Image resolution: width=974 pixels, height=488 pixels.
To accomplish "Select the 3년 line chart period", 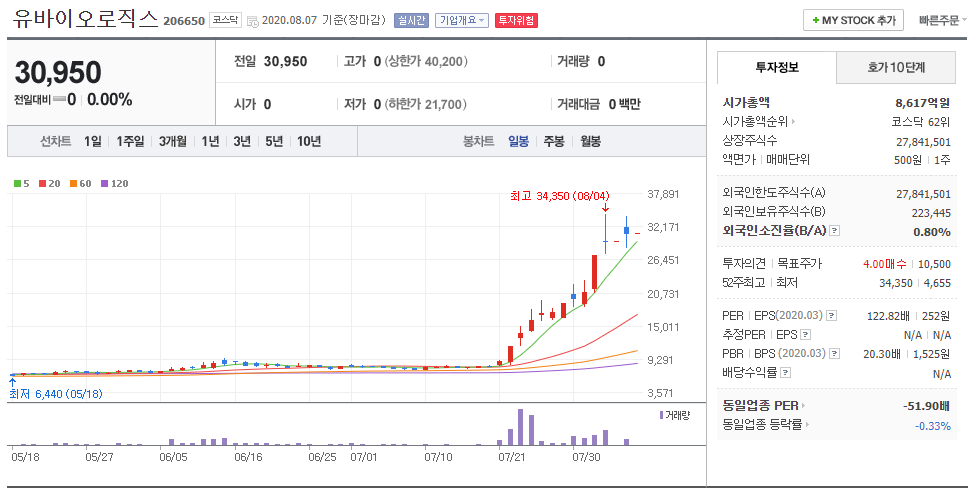I will [x=242, y=142].
